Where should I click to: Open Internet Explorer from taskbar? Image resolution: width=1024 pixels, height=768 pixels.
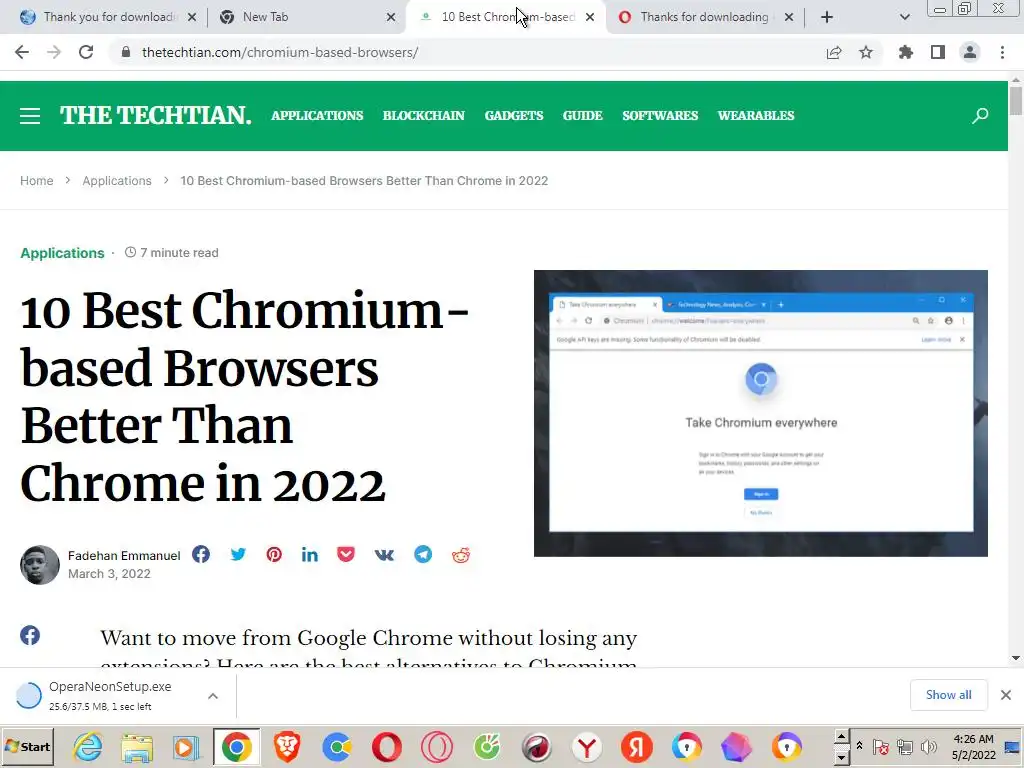[88, 746]
